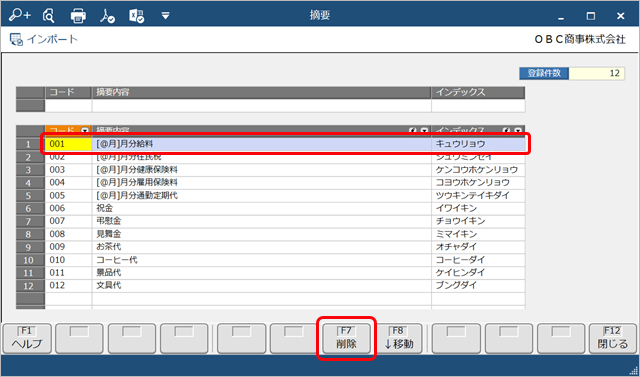Viewport: 640px width, 377px height.
Task: Select cell [@月]月分通勤定期代
Action: pyautogui.click(x=262, y=195)
